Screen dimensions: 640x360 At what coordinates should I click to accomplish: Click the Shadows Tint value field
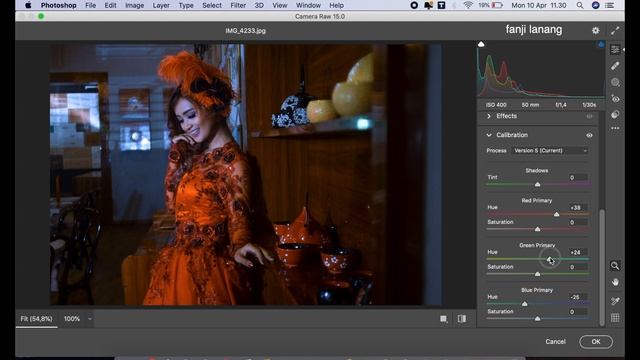578,178
